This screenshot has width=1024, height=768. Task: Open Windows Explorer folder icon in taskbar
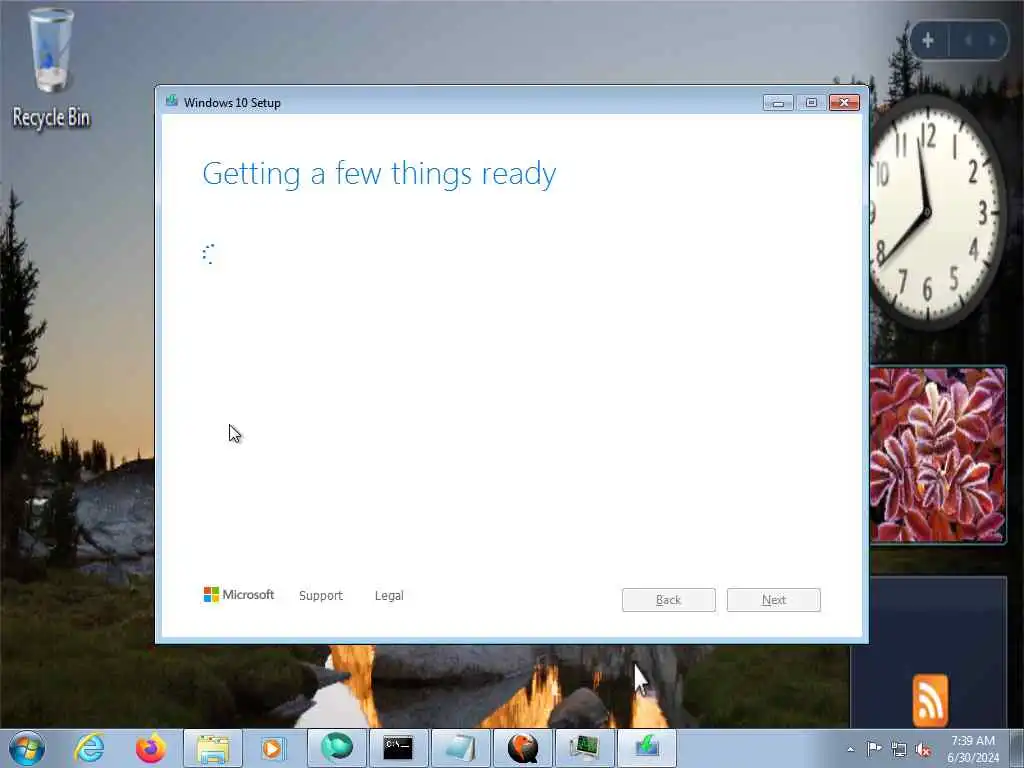point(213,748)
